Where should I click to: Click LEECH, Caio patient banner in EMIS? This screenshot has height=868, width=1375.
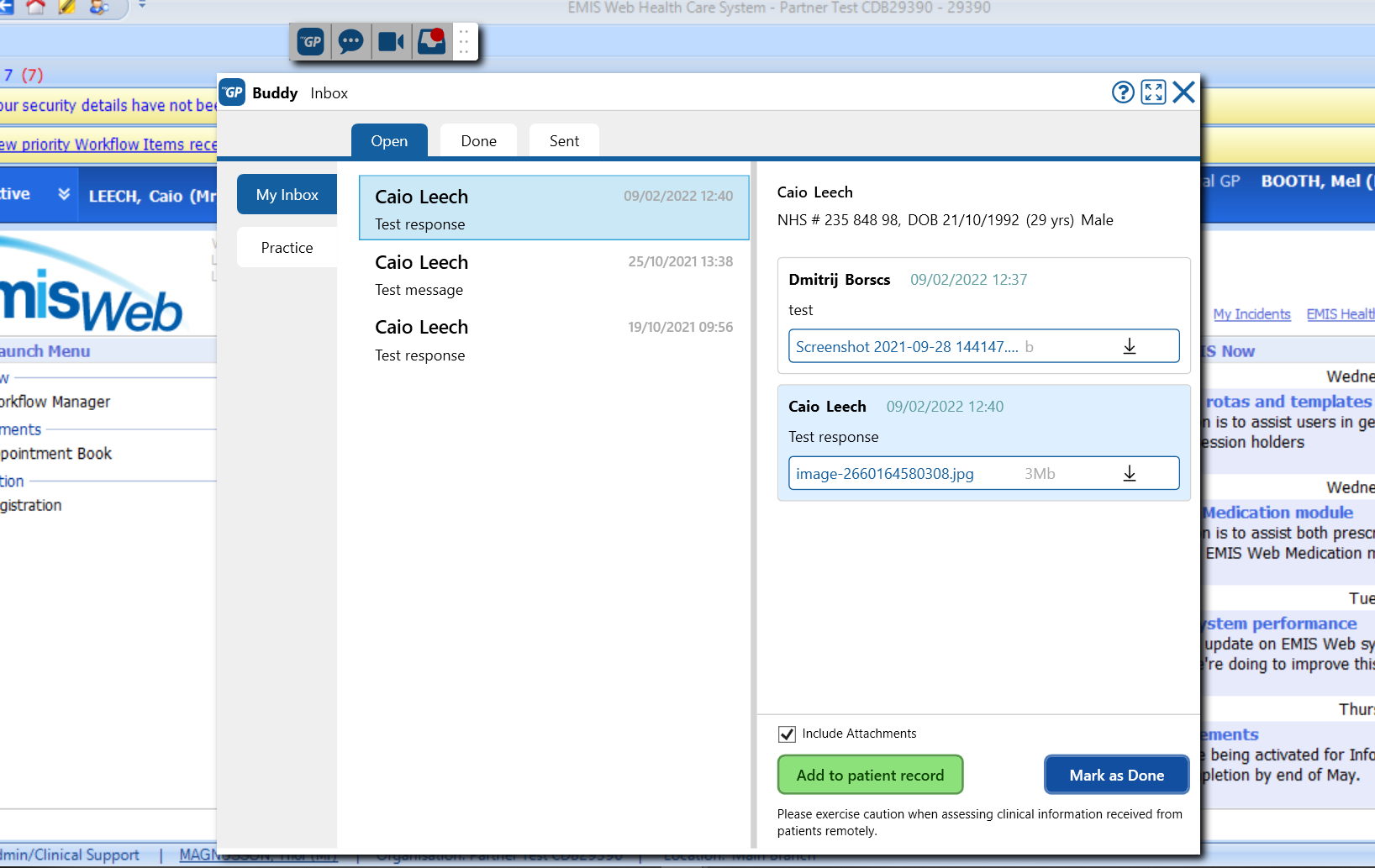tap(152, 196)
